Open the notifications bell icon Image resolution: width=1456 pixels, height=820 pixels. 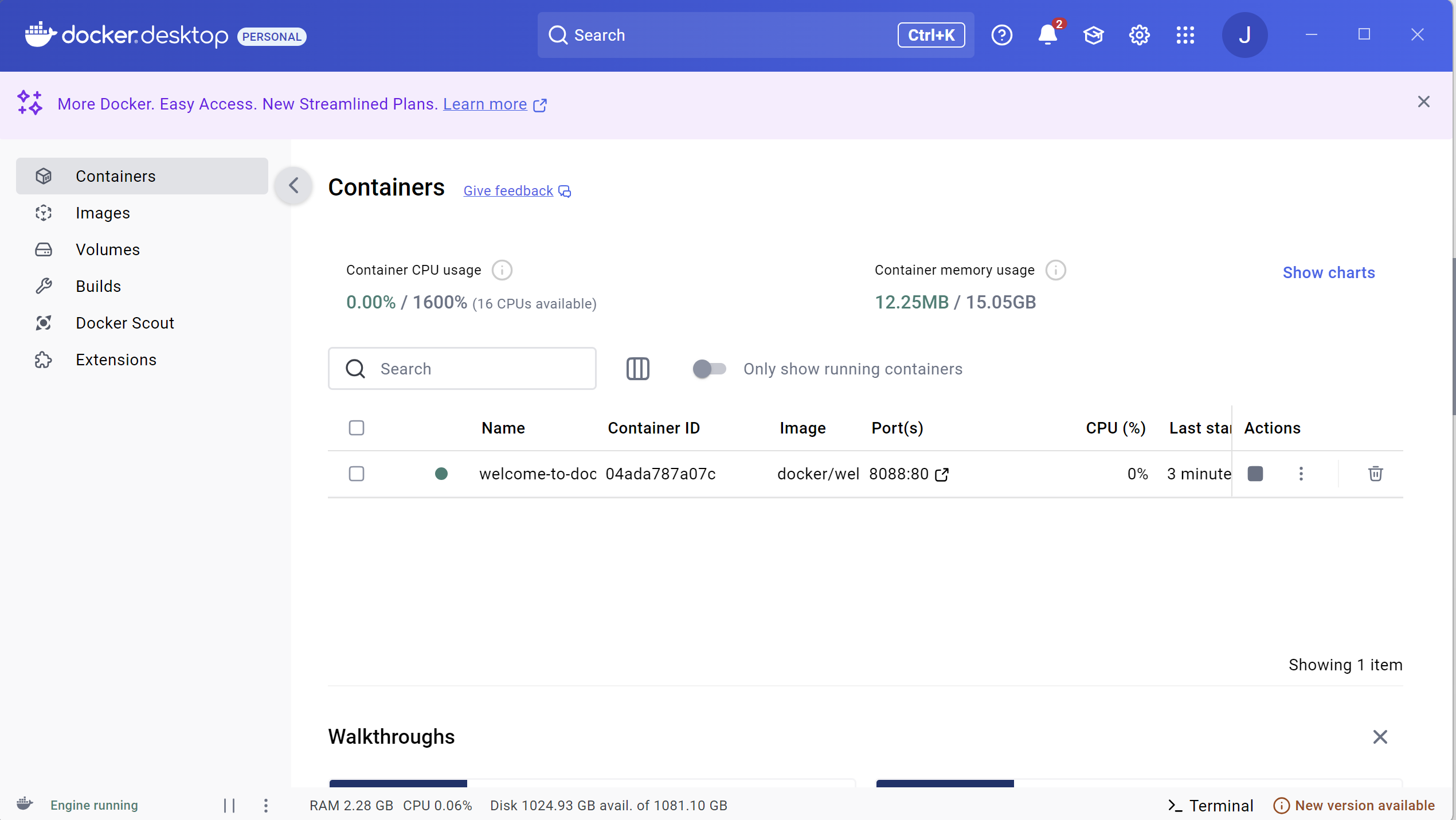tap(1047, 35)
